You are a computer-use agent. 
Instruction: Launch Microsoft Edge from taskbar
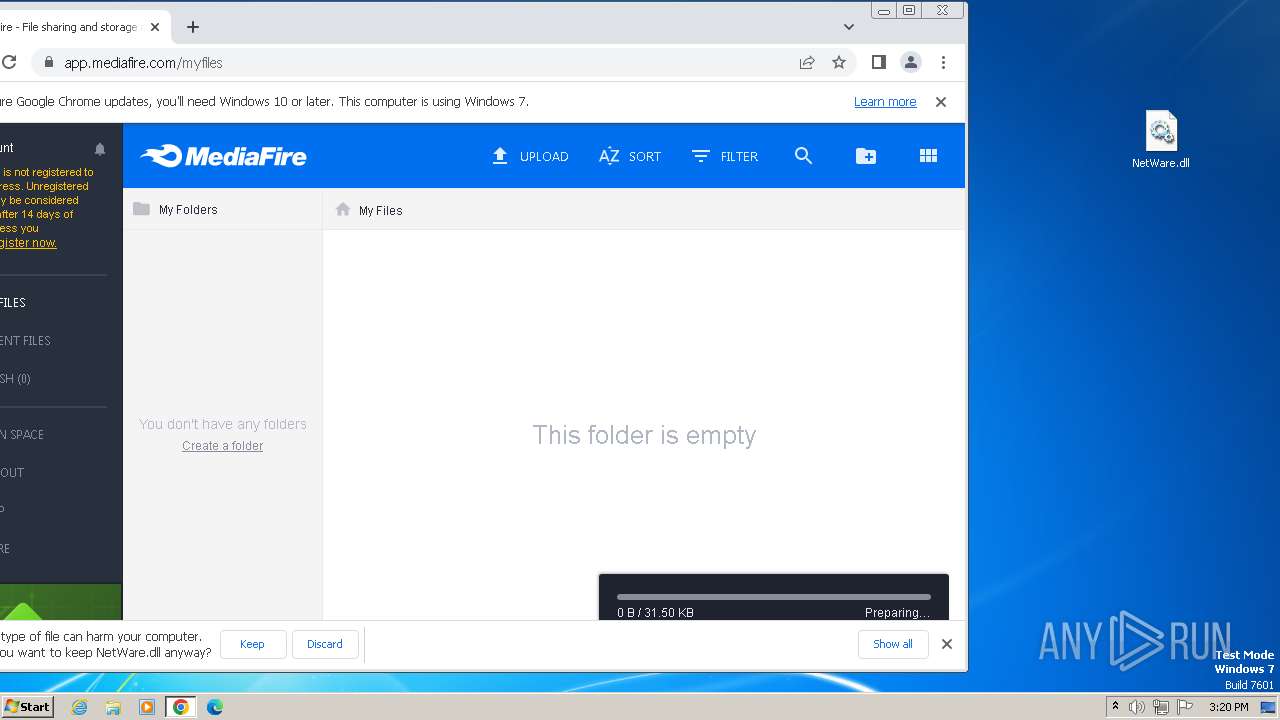(215, 707)
